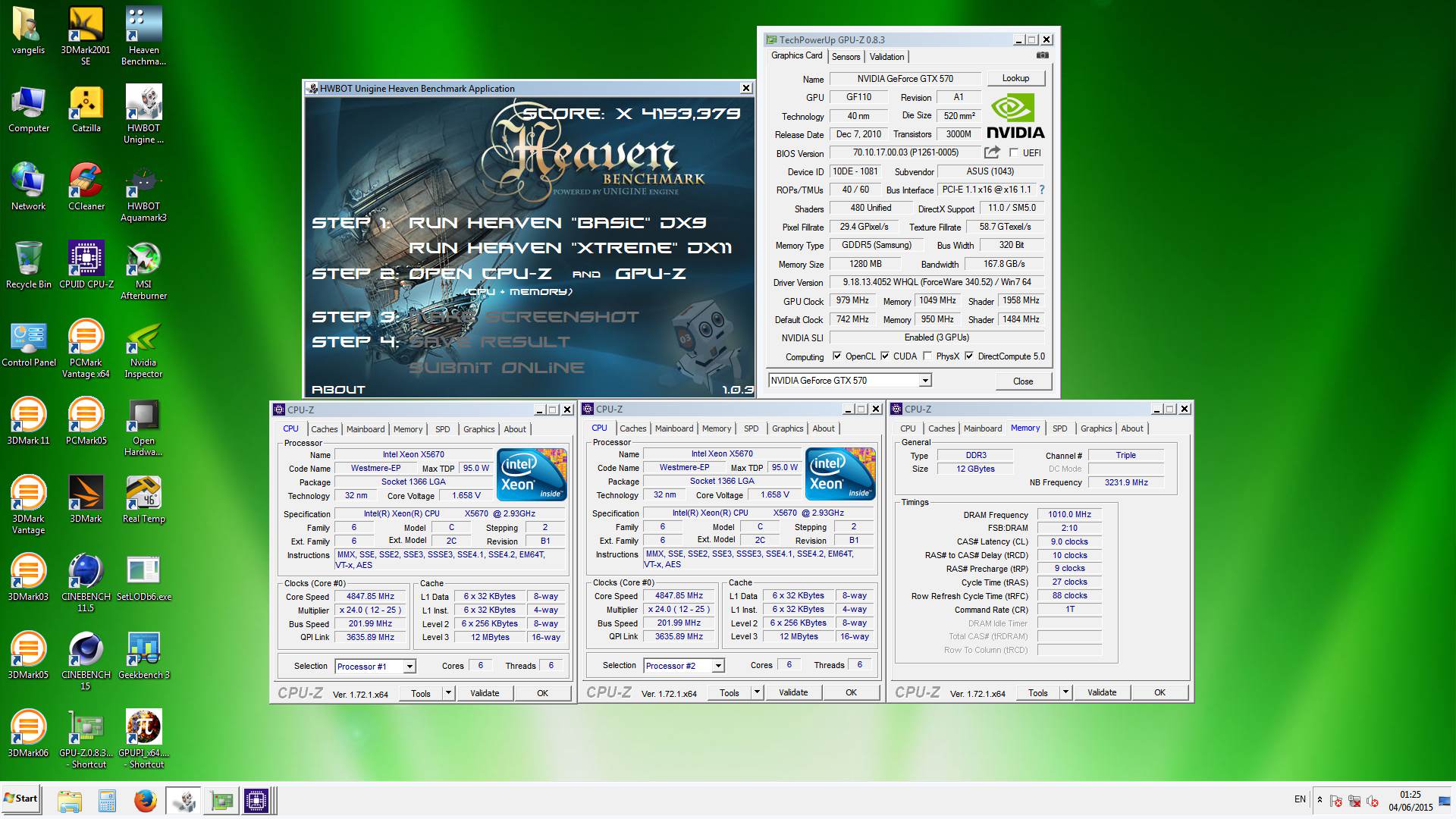Click the PCMark05 desktop icon
Image resolution: width=1456 pixels, height=819 pixels.
(86, 421)
